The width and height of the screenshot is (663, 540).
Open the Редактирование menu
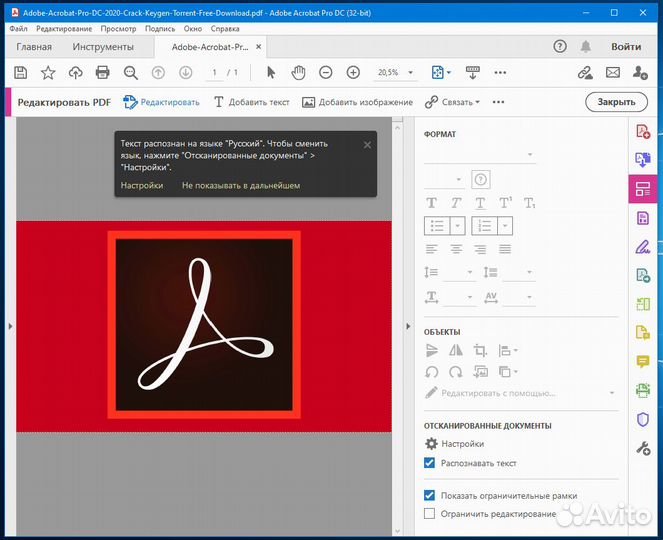(64, 29)
